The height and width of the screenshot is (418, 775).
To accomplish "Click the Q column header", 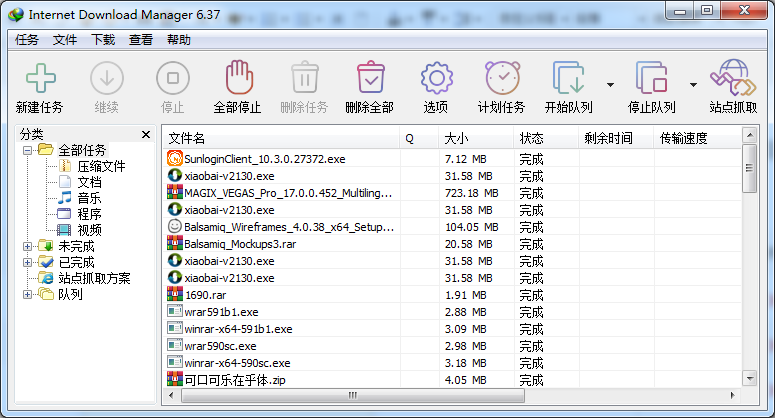I will pos(419,138).
